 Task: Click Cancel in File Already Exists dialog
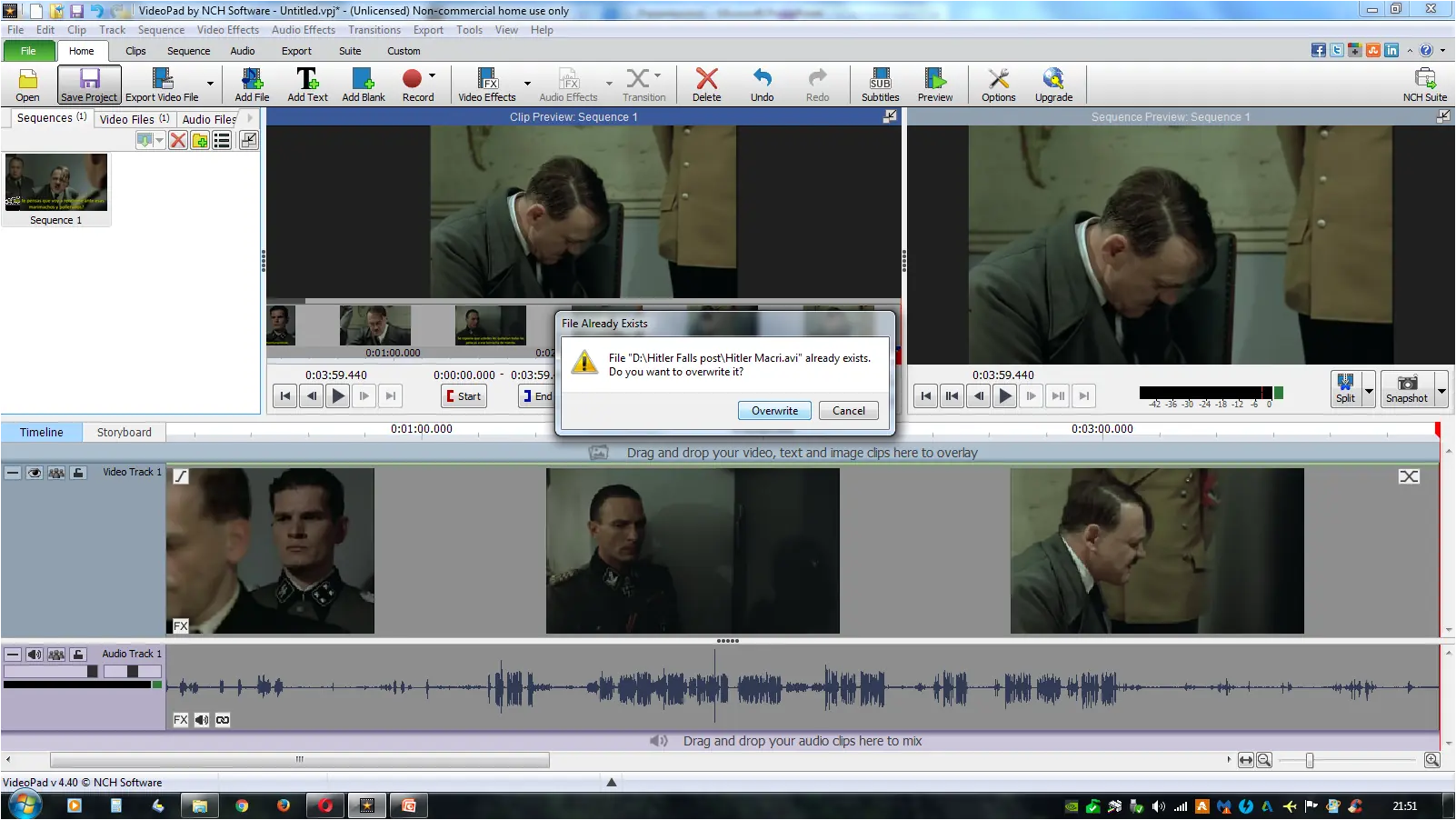coord(849,411)
